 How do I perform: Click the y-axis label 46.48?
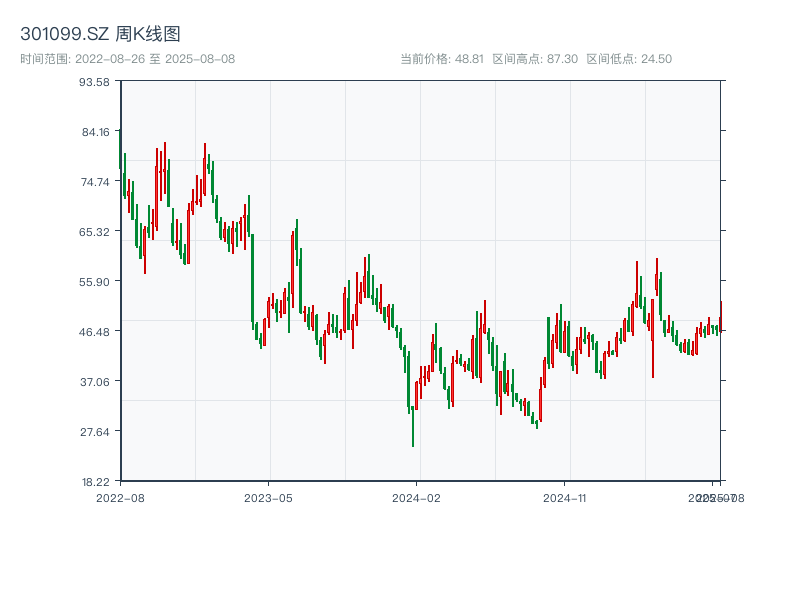coord(94,332)
